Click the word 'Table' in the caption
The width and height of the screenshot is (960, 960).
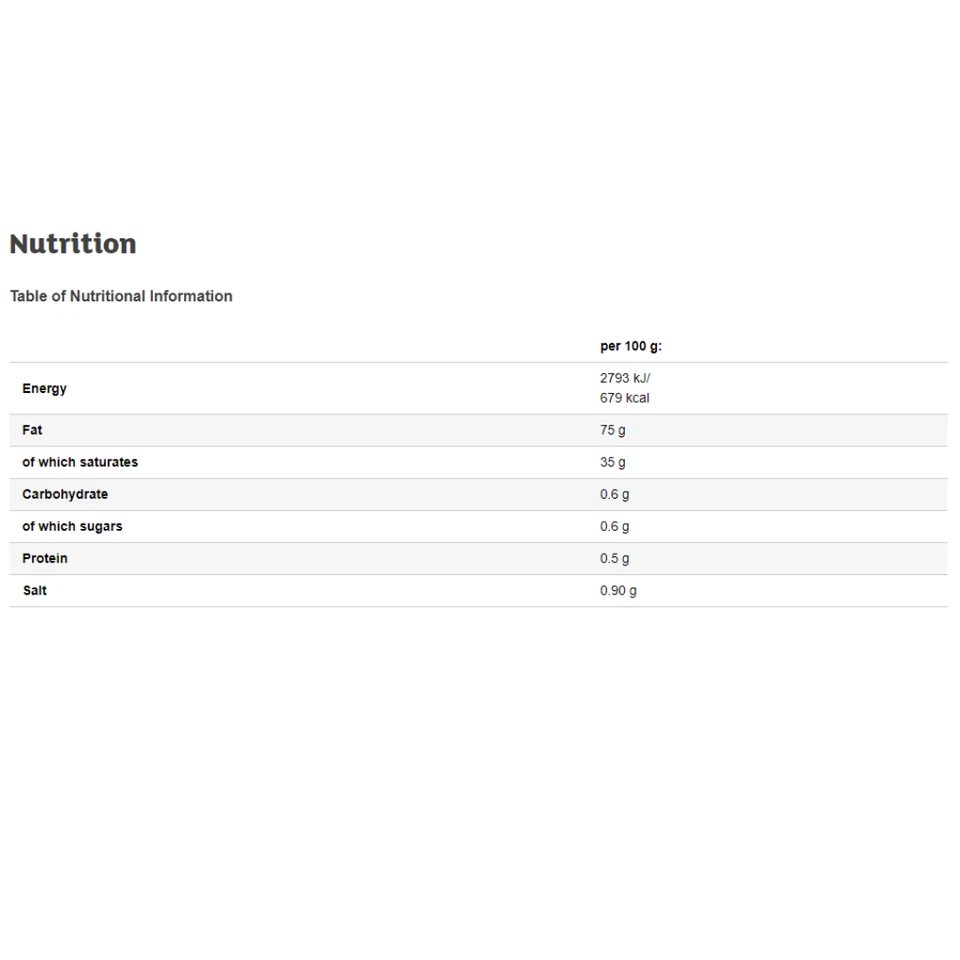tap(29, 296)
